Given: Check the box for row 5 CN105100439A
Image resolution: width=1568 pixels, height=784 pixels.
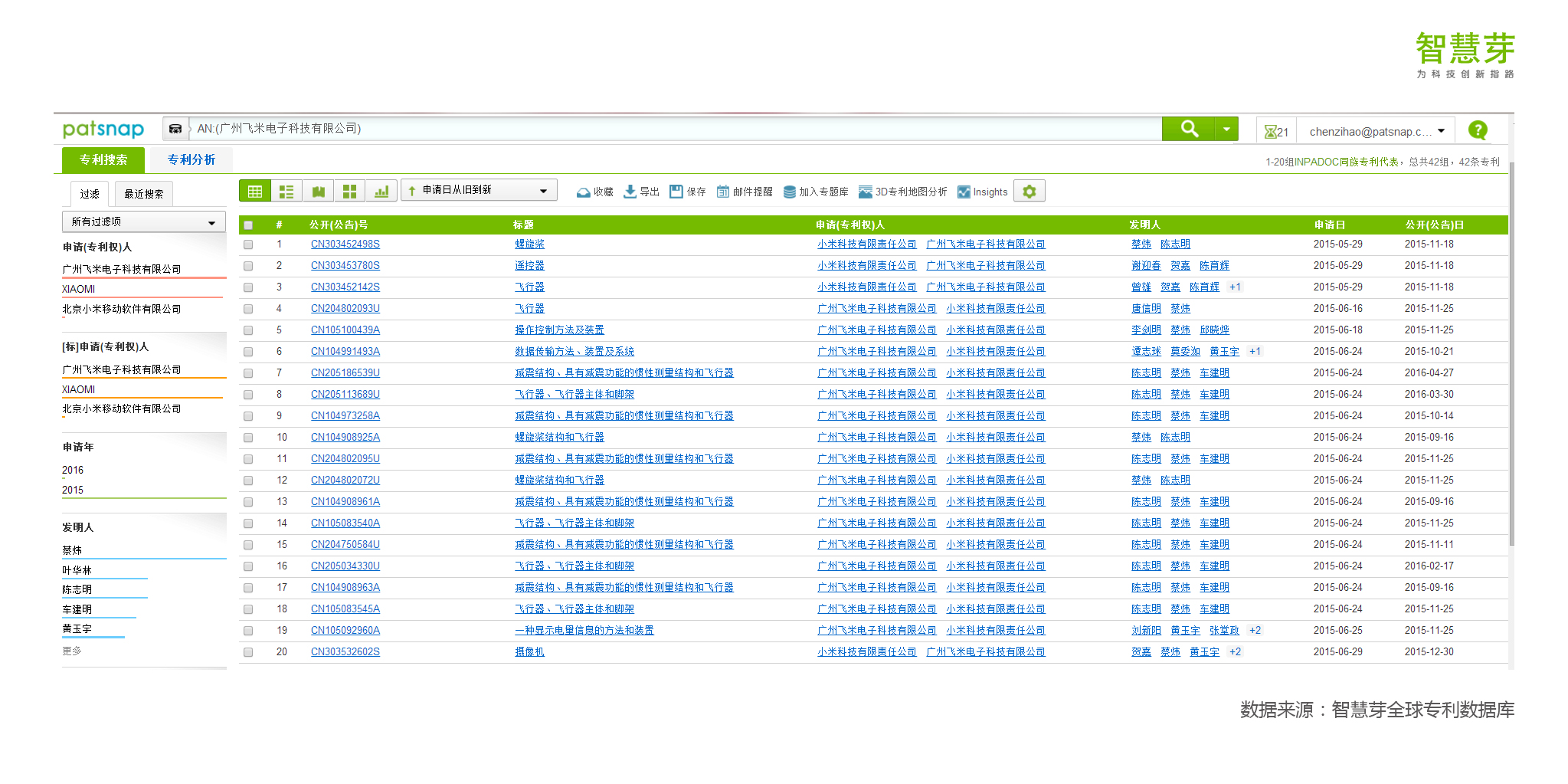Looking at the screenshot, I should 248,330.
